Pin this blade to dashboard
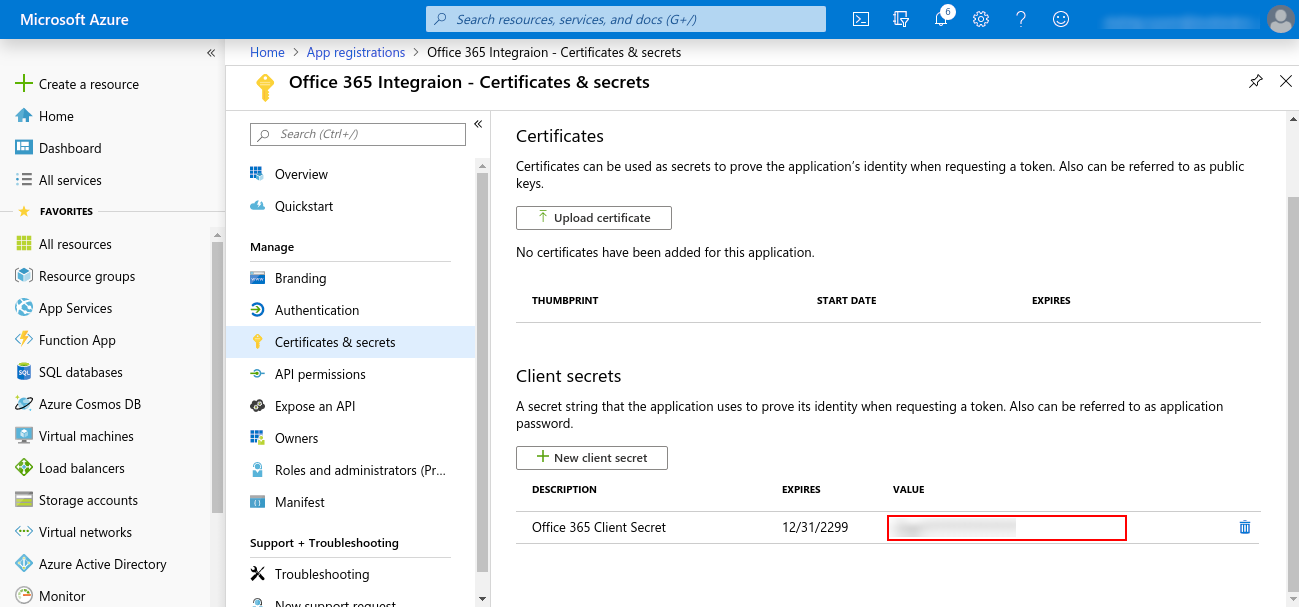Screen dimensions: 1299x607 click(x=1256, y=82)
